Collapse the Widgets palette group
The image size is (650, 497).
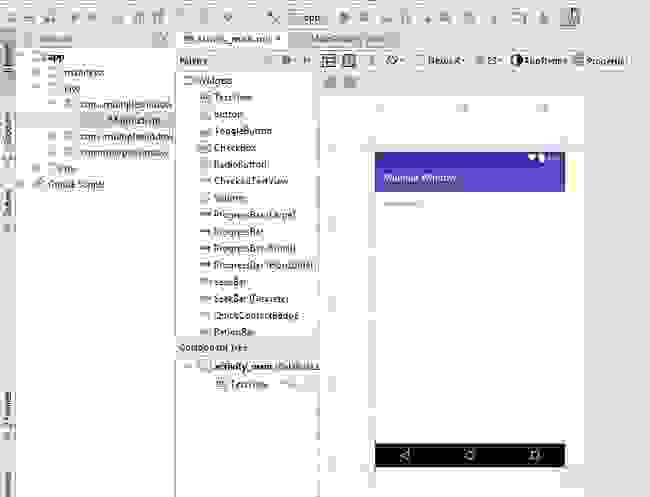pos(189,81)
